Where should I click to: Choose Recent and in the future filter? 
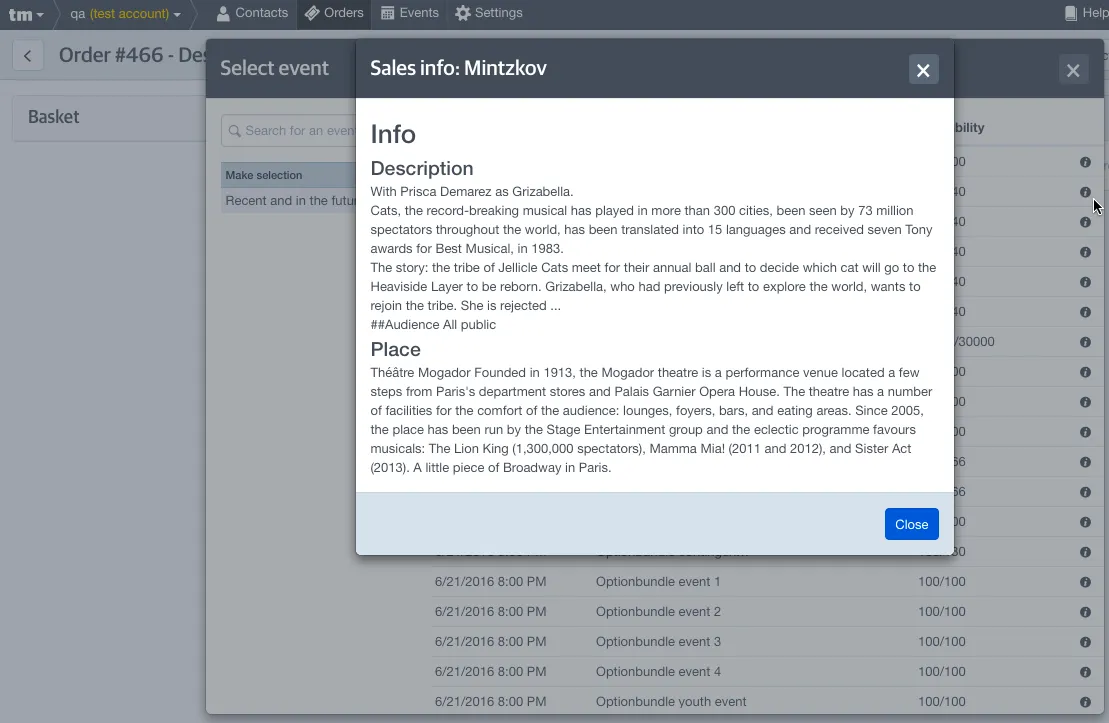click(290, 201)
